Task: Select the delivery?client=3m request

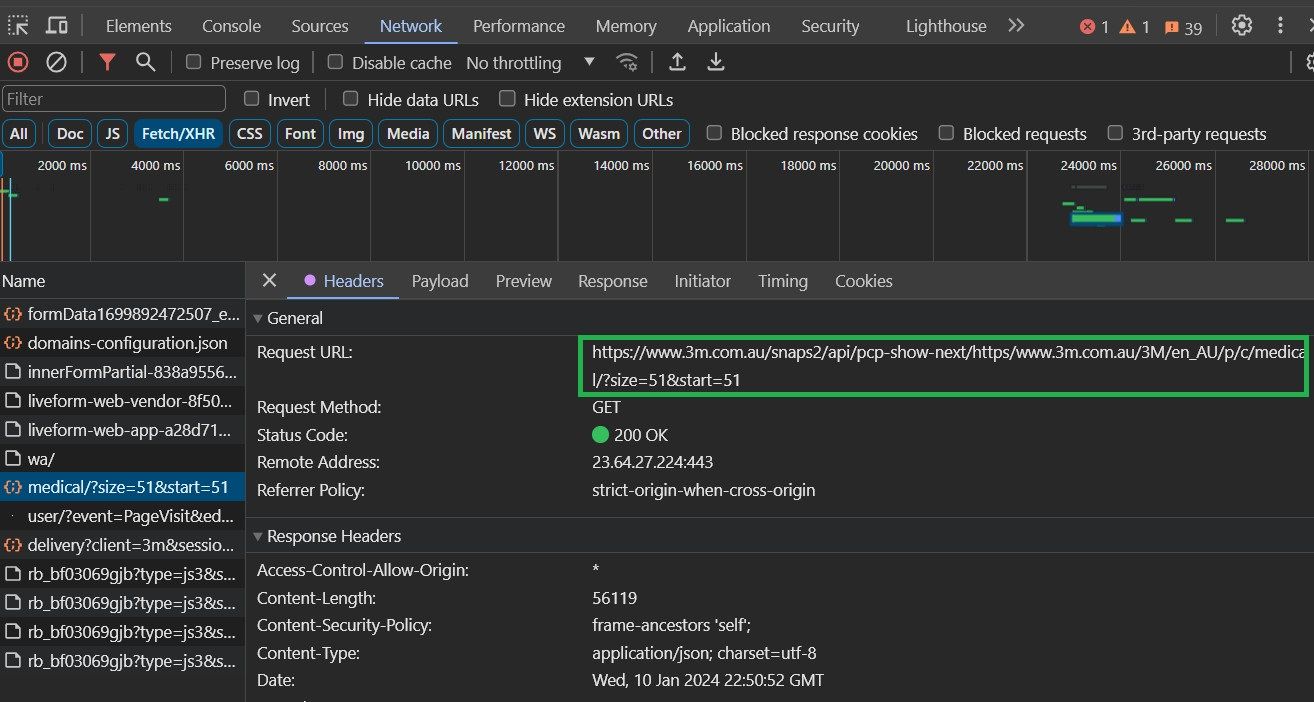Action: tap(122, 546)
